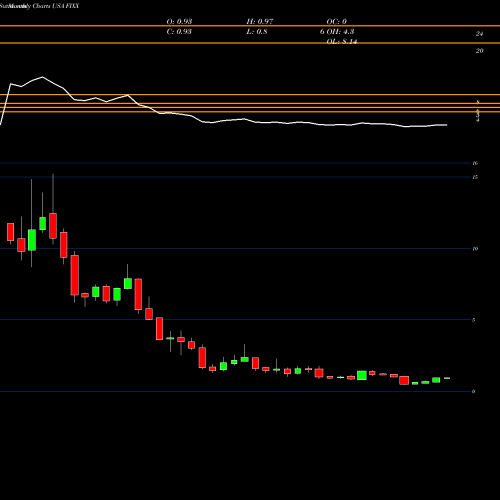Click the '6 OH: 4.3' value

337,31
